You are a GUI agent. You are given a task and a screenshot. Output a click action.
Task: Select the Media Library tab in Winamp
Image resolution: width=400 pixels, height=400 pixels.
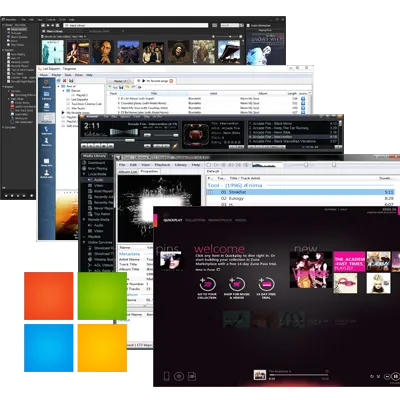(94, 156)
